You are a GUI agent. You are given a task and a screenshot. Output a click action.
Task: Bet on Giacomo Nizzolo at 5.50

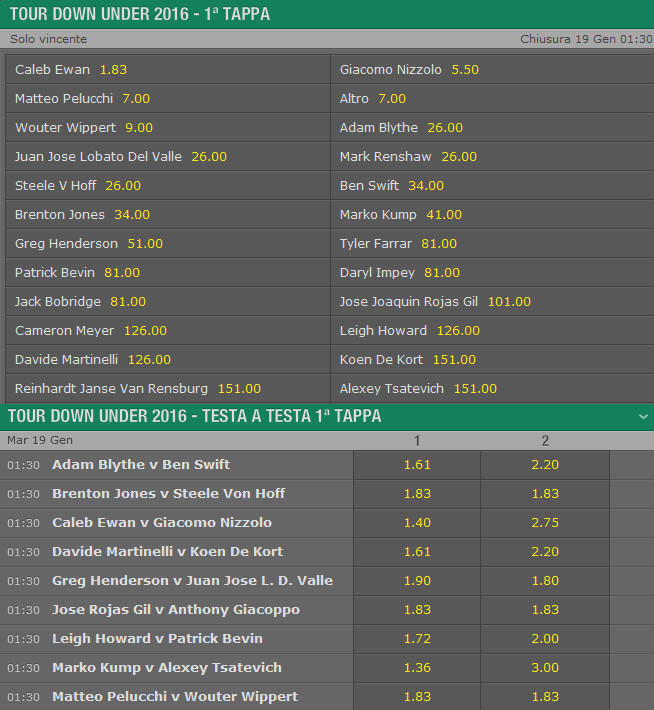[492, 69]
